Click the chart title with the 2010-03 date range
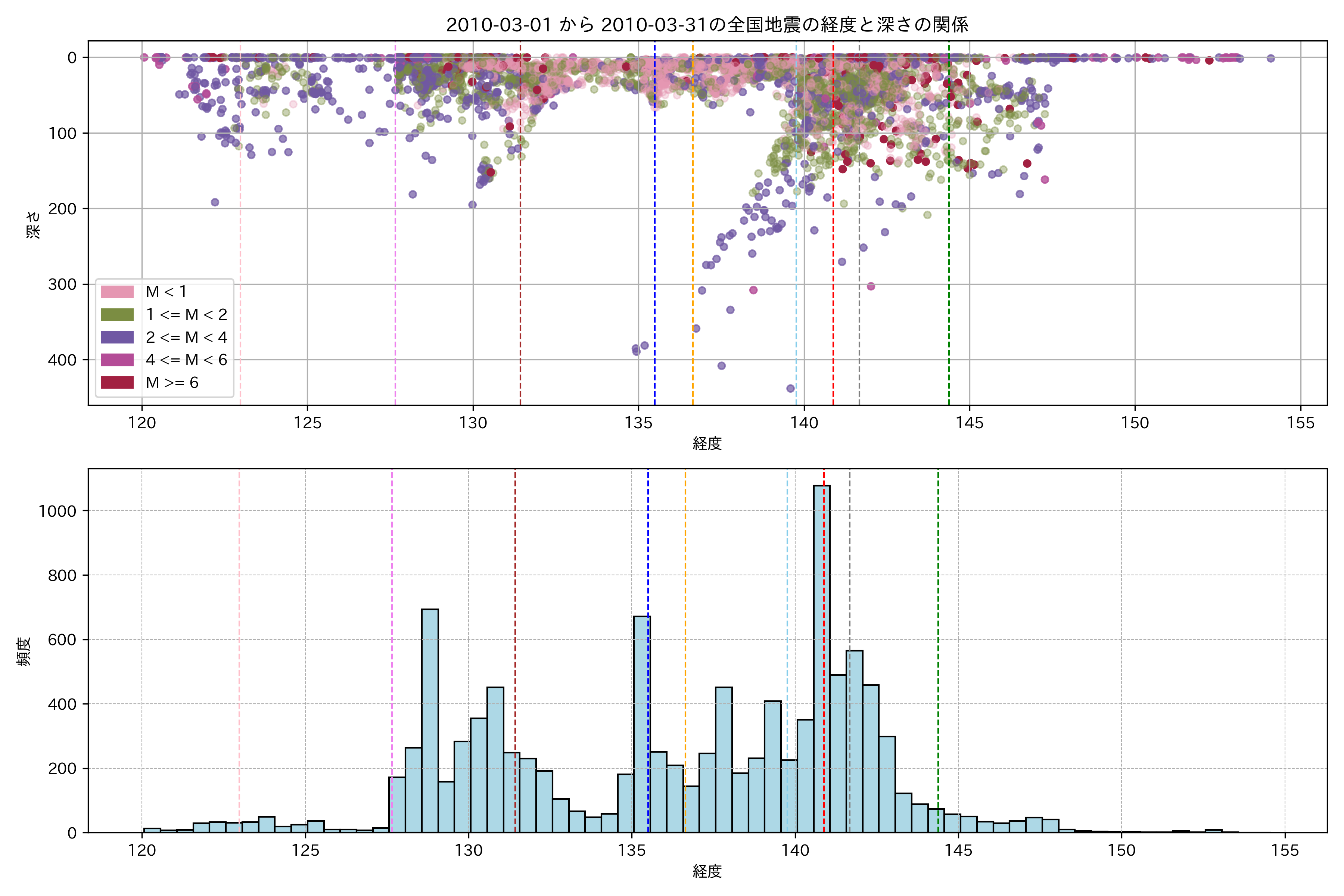This screenshot has width=1344, height=896. [x=707, y=25]
